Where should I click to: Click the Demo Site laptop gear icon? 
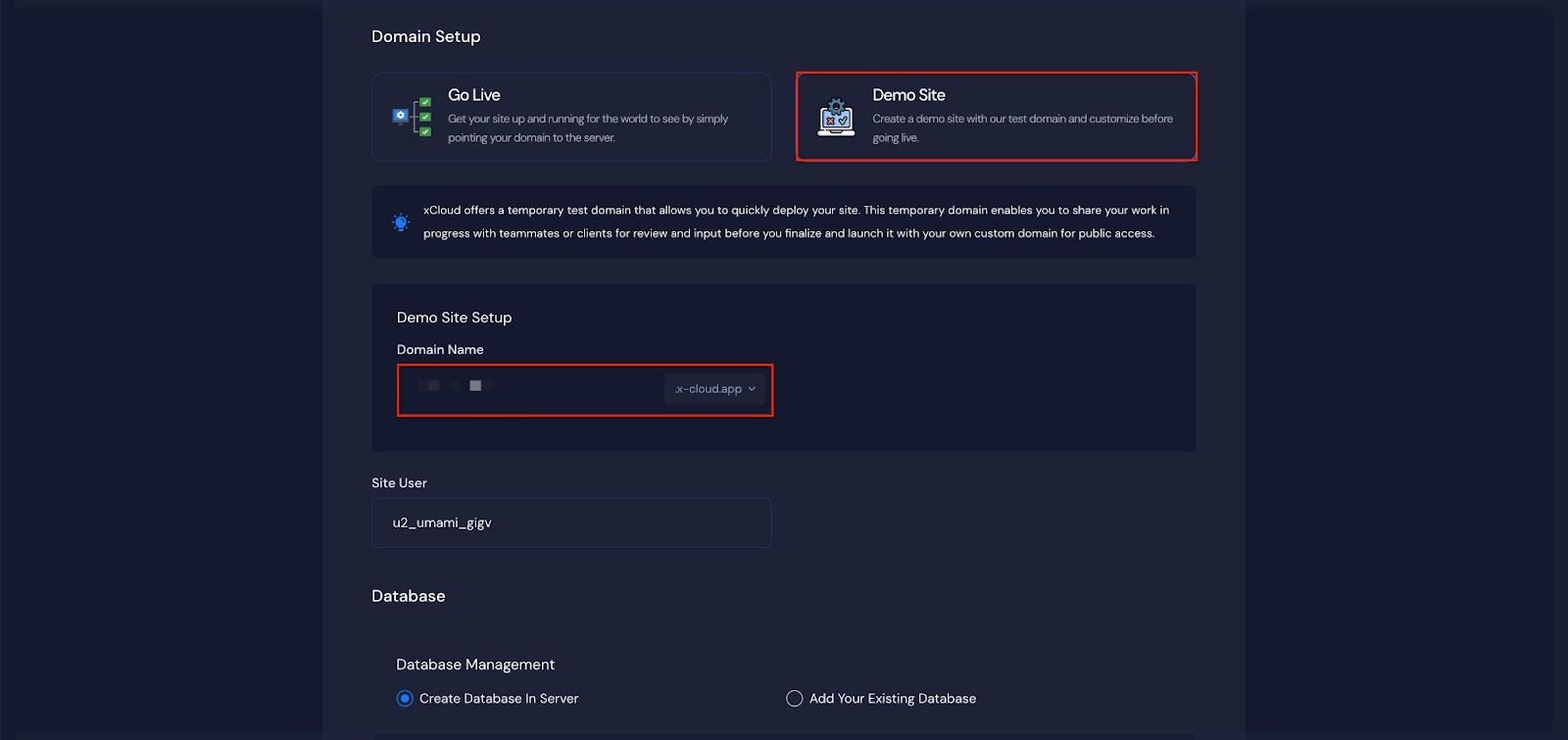(x=836, y=117)
